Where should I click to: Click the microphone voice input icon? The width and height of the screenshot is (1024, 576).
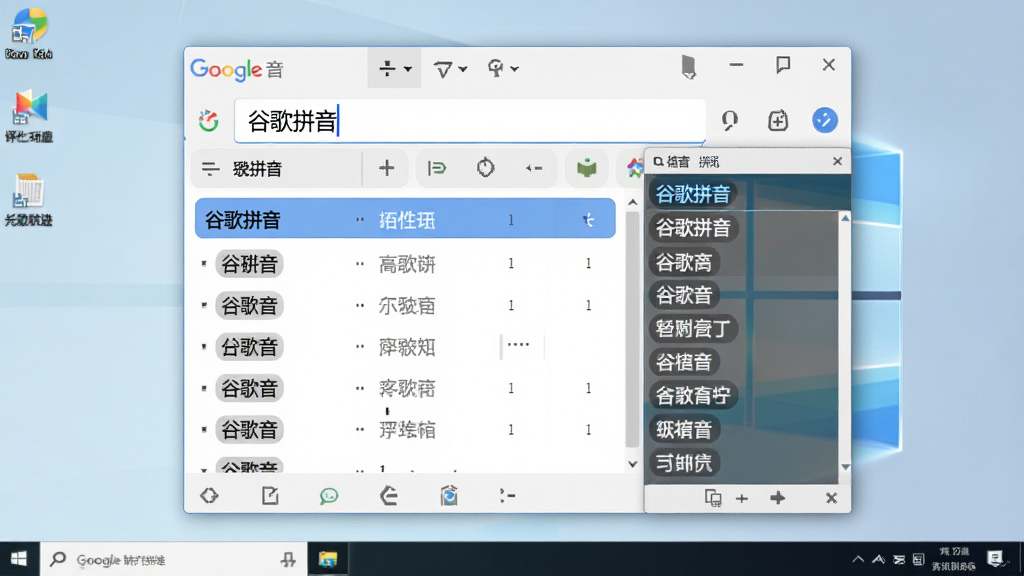click(729, 121)
